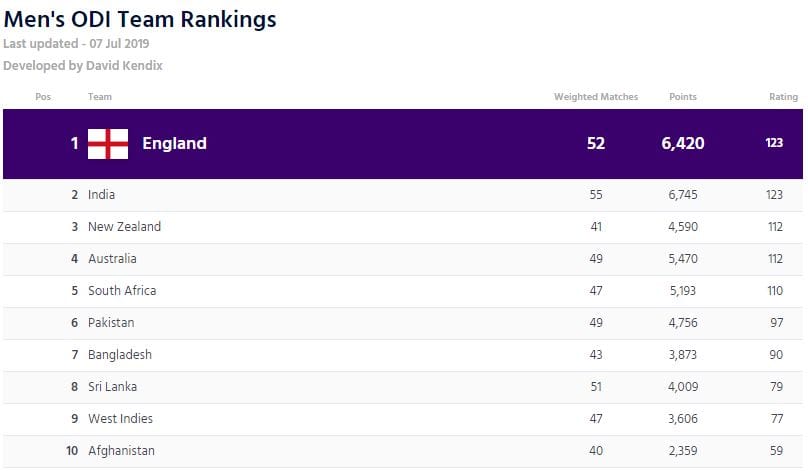The image size is (808, 471).
Task: Open India's ranking row
Action: (x=101, y=195)
